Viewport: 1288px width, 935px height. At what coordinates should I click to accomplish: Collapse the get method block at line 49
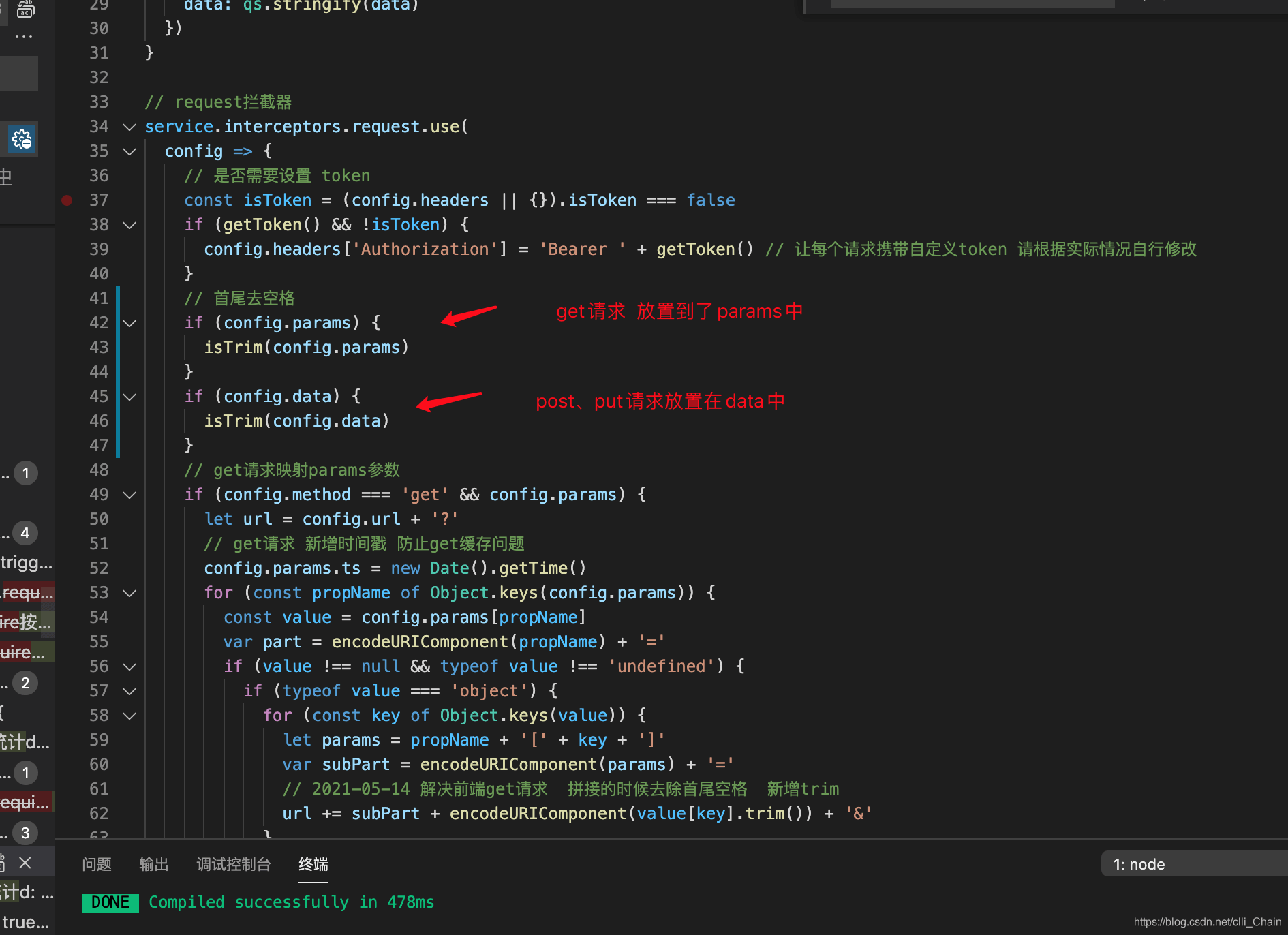(x=129, y=495)
